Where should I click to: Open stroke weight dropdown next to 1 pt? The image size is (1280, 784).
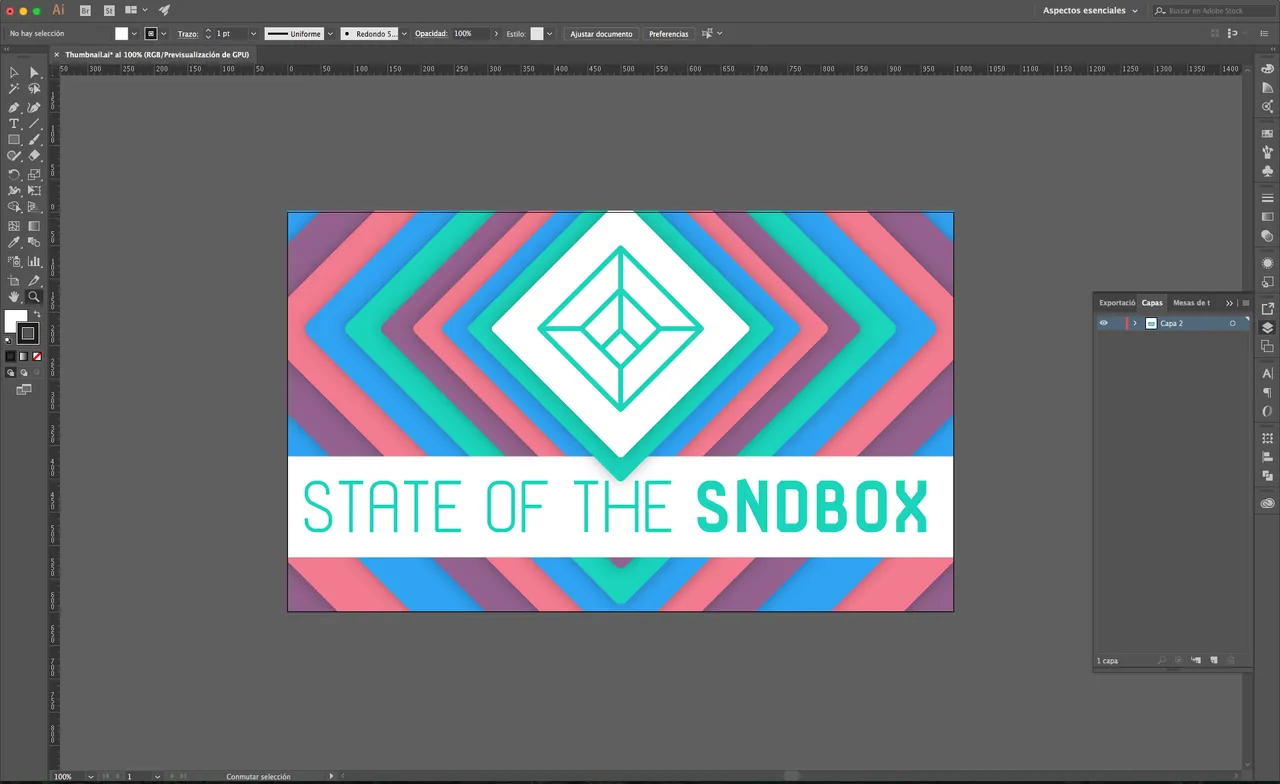point(253,34)
